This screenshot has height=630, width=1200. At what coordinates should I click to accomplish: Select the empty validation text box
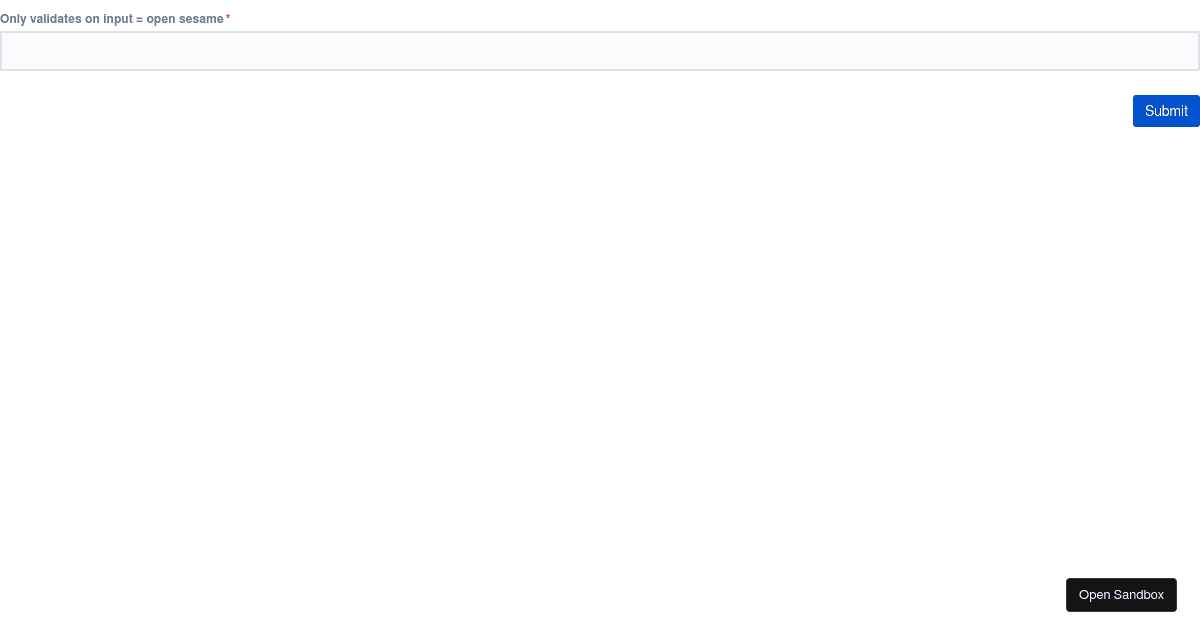[x=600, y=51]
